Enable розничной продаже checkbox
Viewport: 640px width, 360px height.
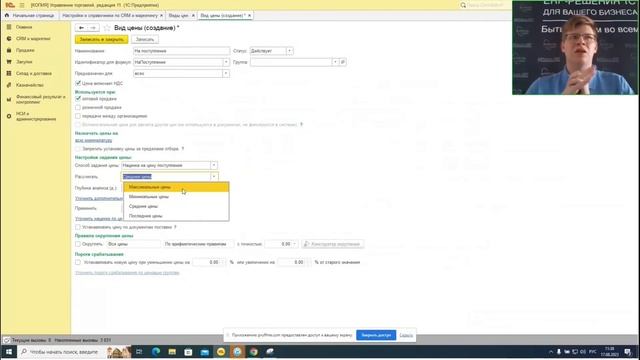(78, 107)
